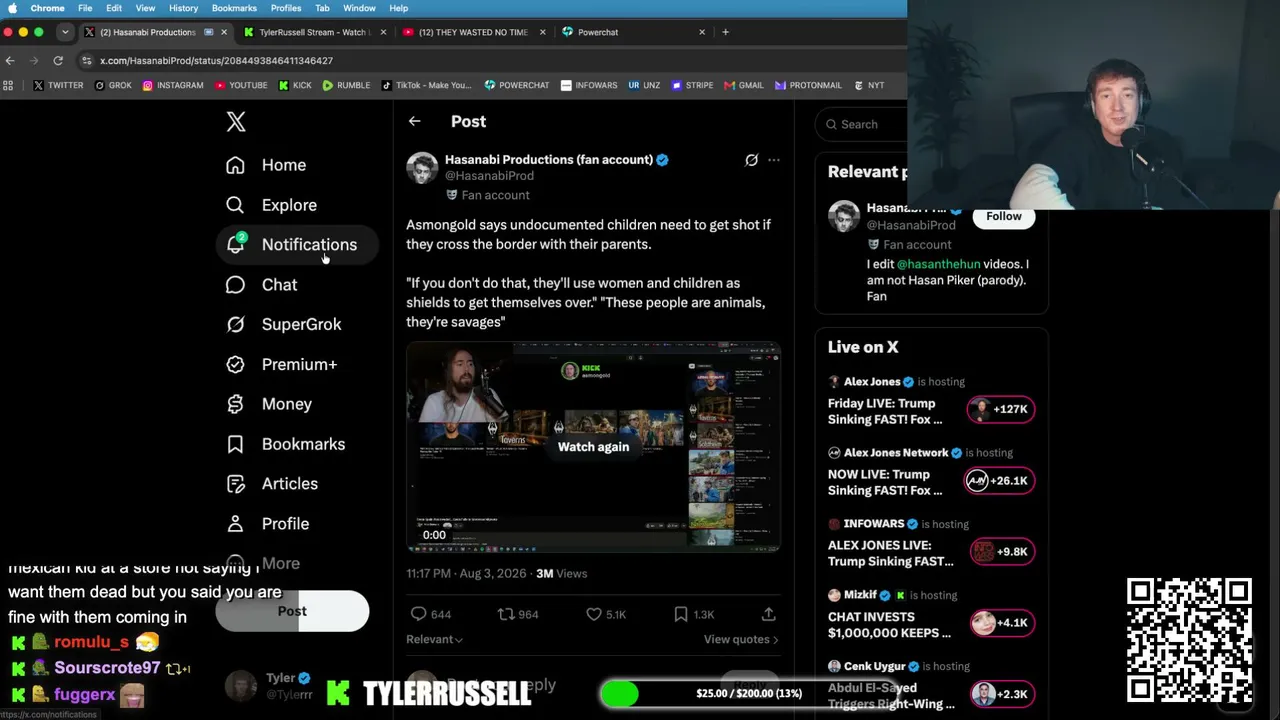Open Alex Jones Friday LIVE broadcast
The width and height of the screenshot is (1280, 720).
[x=931, y=401]
